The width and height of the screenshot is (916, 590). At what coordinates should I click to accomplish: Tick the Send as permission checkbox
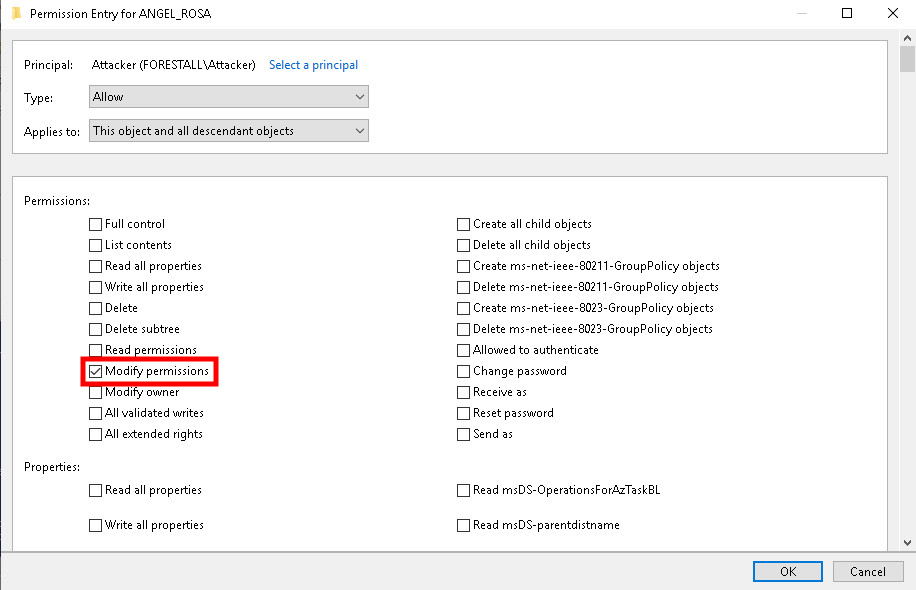pyautogui.click(x=464, y=434)
